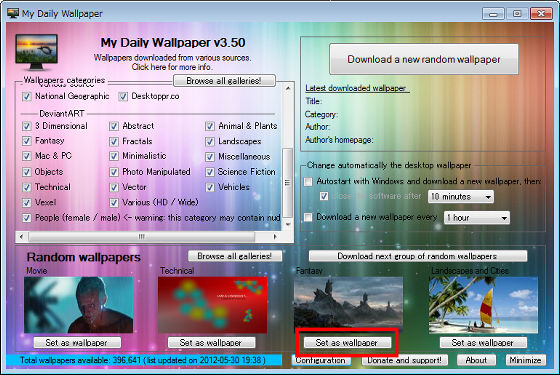This screenshot has height=375, width=560.
Task: Click the categories list scroll-up arrow
Action: 288,88
